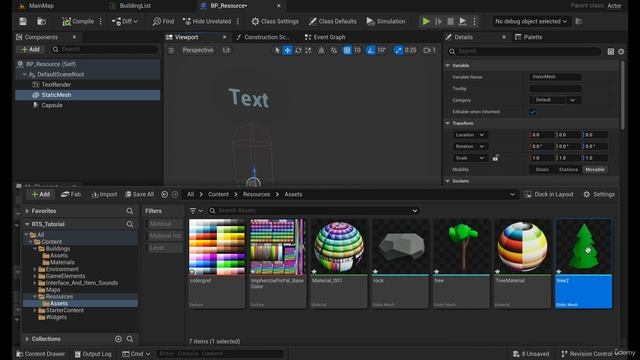The height and width of the screenshot is (360, 640).
Task: Open the viewport options hamburger menu
Action: point(171,50)
